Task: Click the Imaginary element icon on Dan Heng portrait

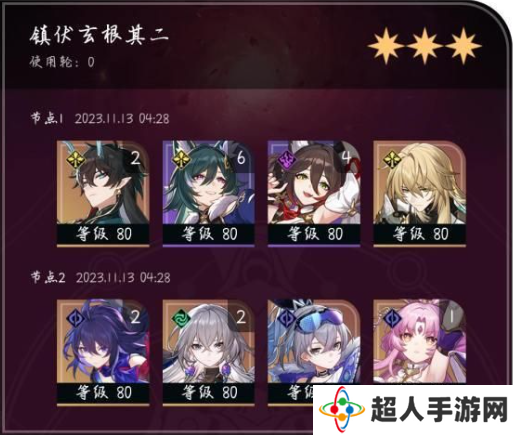Action: point(76,159)
